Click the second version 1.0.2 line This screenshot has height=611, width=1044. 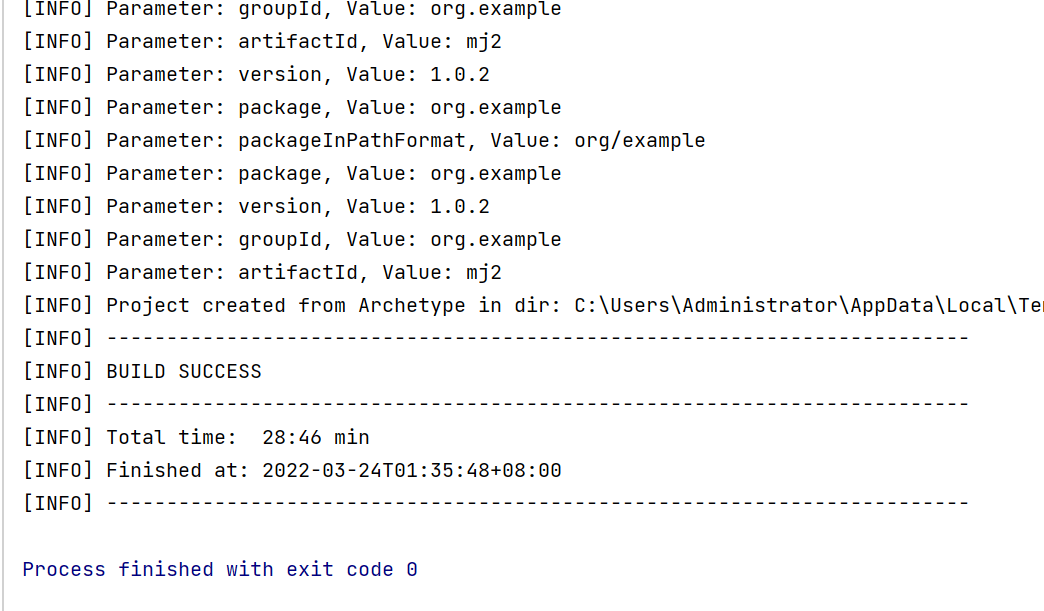[x=256, y=206]
